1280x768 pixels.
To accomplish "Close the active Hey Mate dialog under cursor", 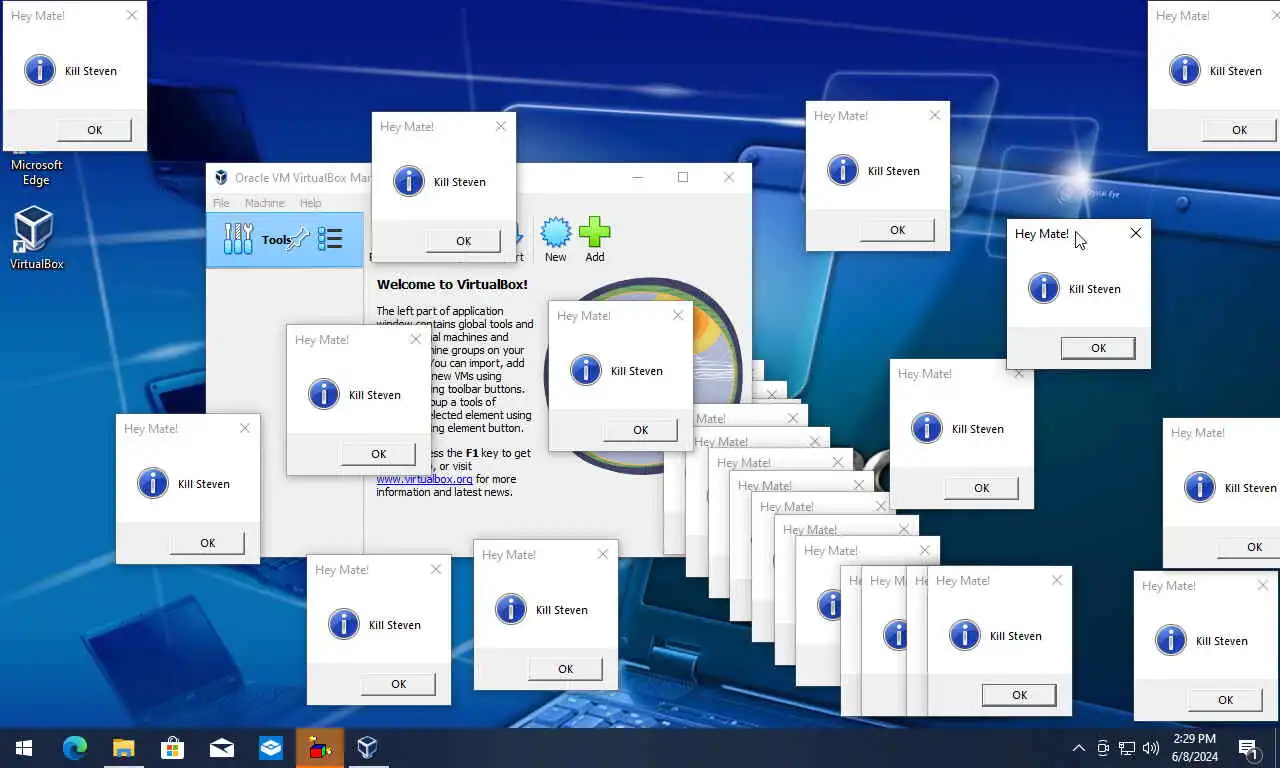I will [x=1135, y=233].
